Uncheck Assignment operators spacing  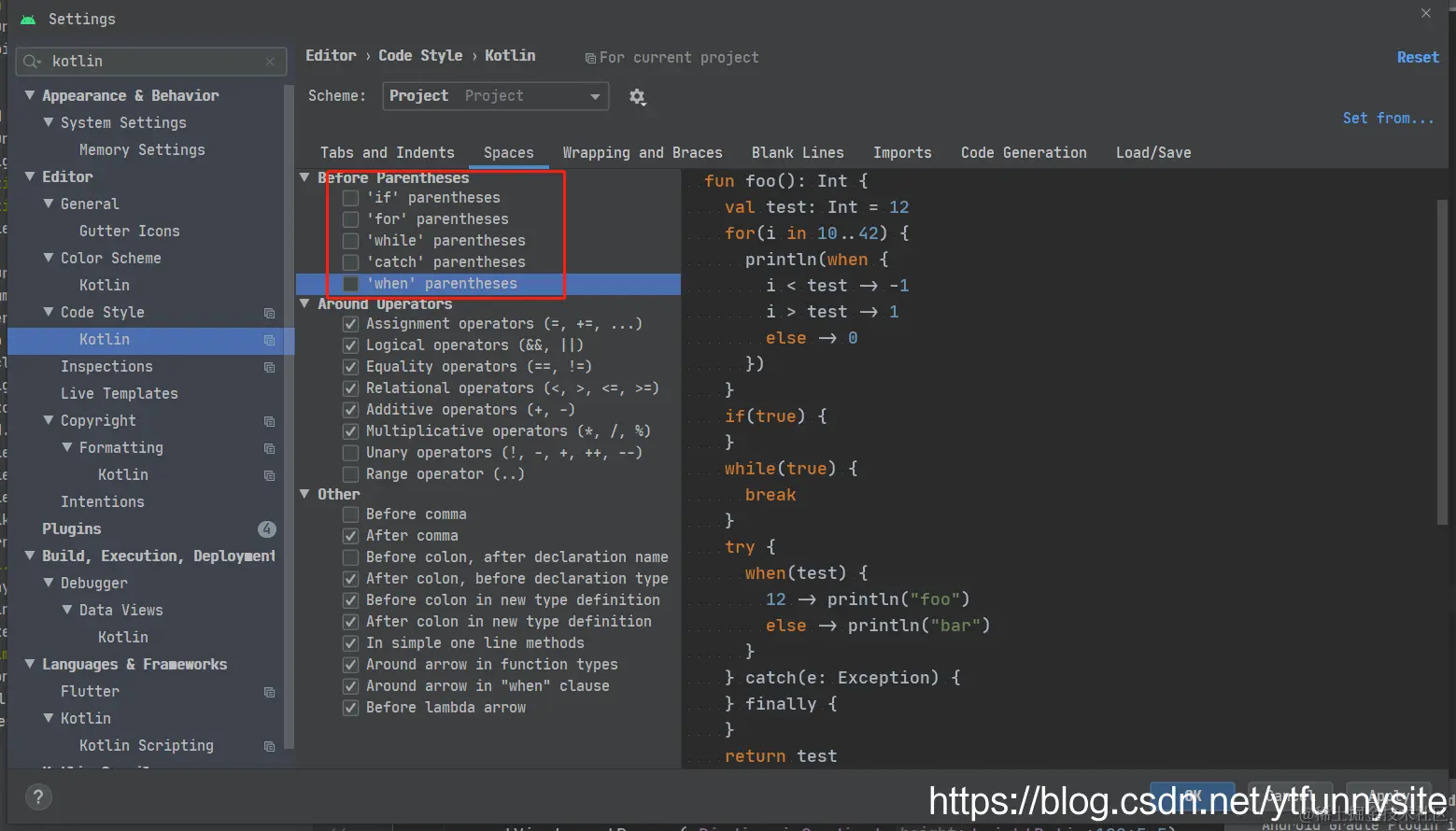[350, 324]
